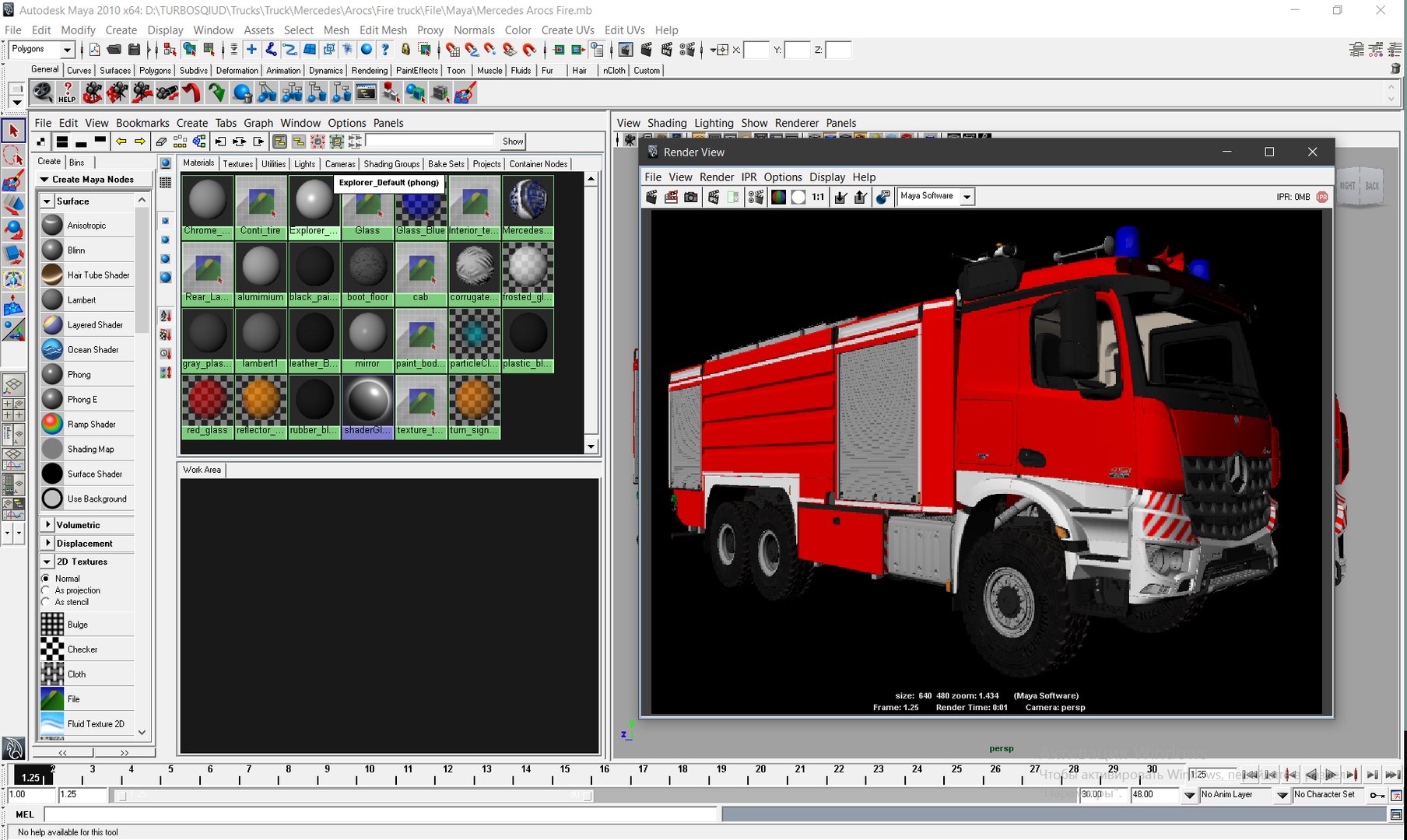
Task: Select the red_glass material swatch
Action: pos(208,407)
